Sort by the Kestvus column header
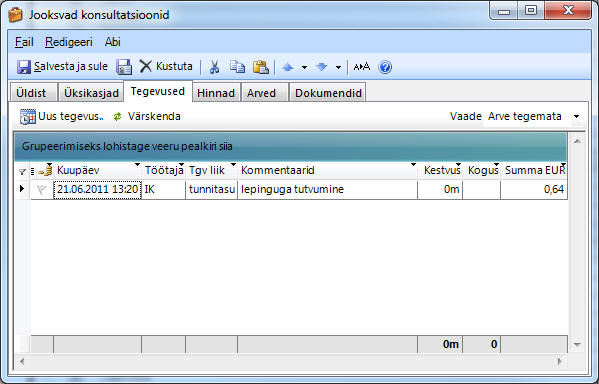The width and height of the screenshot is (599, 384). (x=440, y=170)
